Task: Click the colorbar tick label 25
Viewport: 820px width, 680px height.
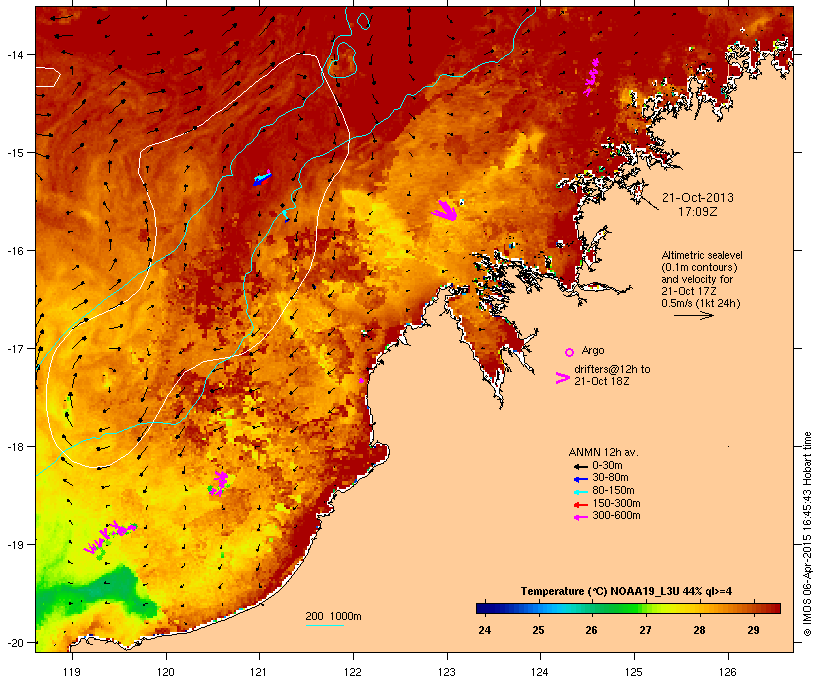Action: [538, 630]
